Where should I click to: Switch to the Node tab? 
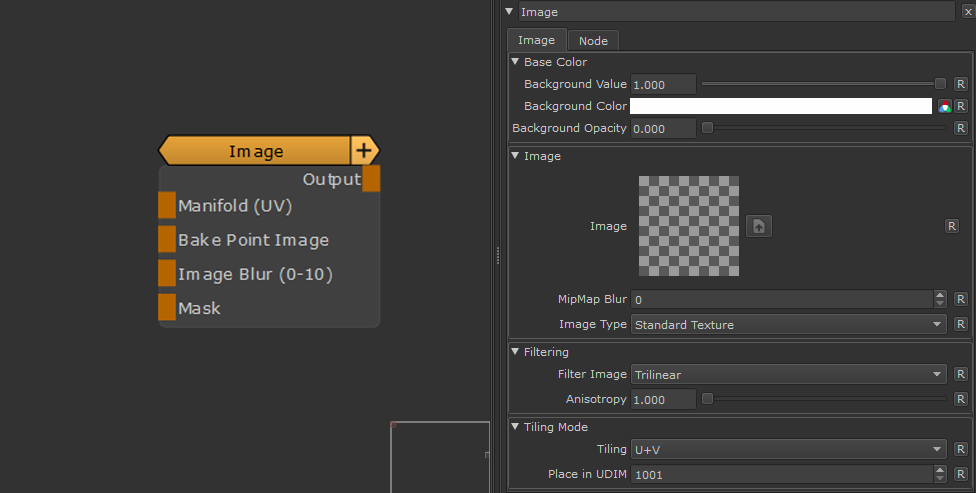[x=593, y=41]
